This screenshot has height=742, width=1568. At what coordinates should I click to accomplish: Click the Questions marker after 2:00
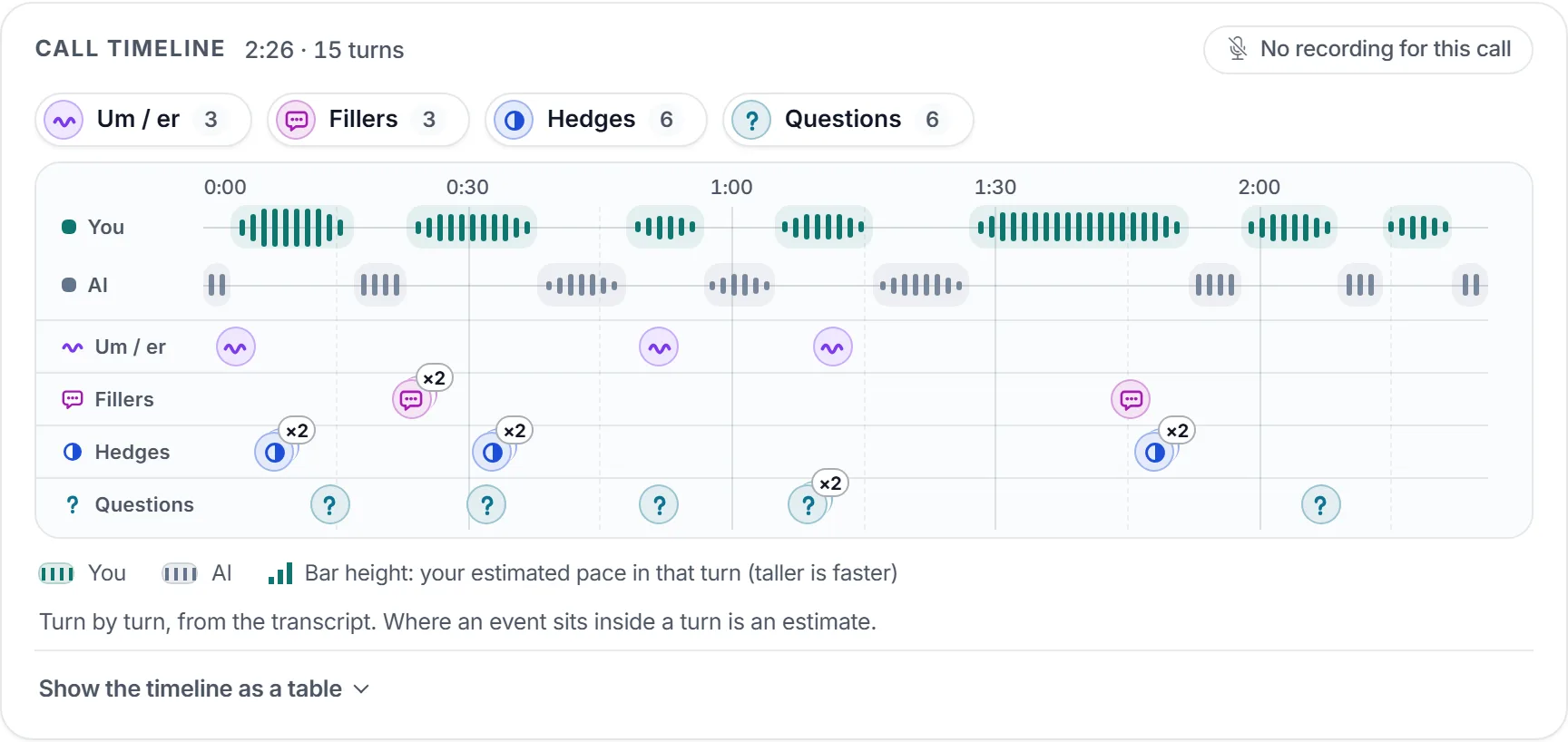[x=1321, y=504]
